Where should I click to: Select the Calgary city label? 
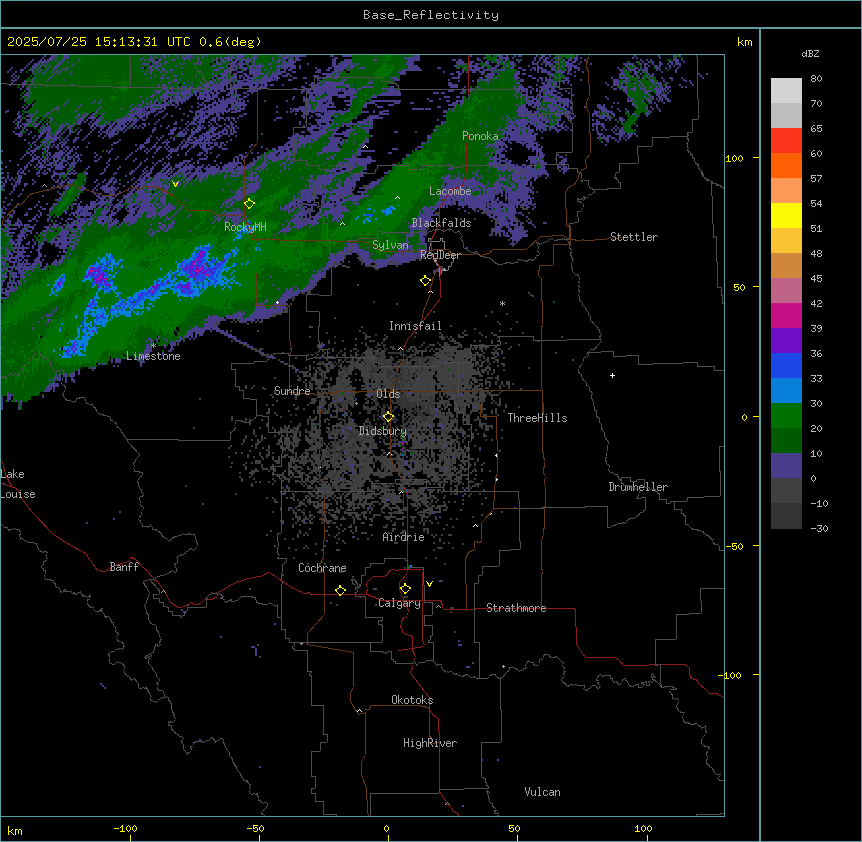point(399,603)
